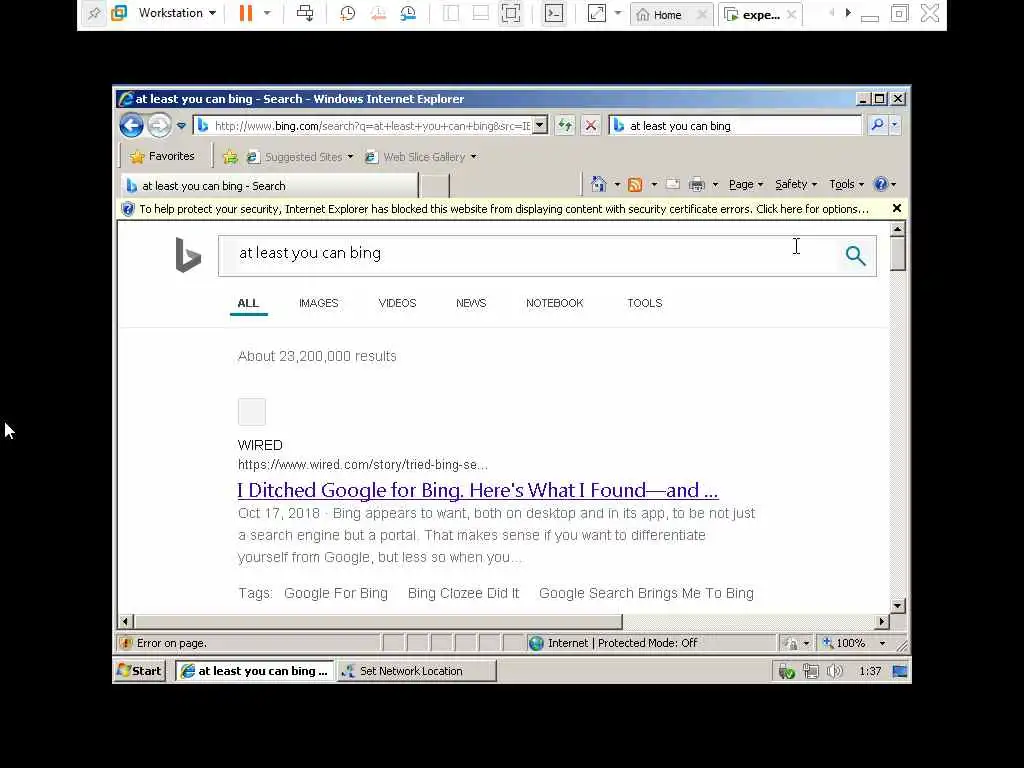Click the New Tab blank button

coord(434,186)
